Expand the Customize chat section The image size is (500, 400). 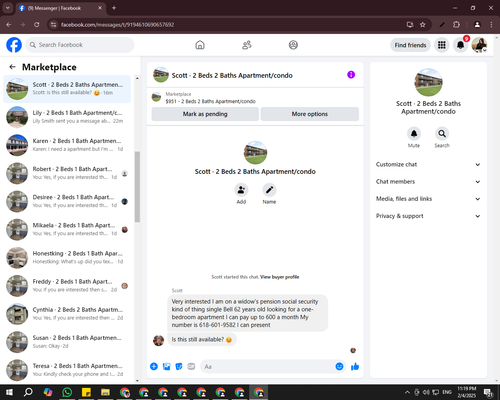428,165
